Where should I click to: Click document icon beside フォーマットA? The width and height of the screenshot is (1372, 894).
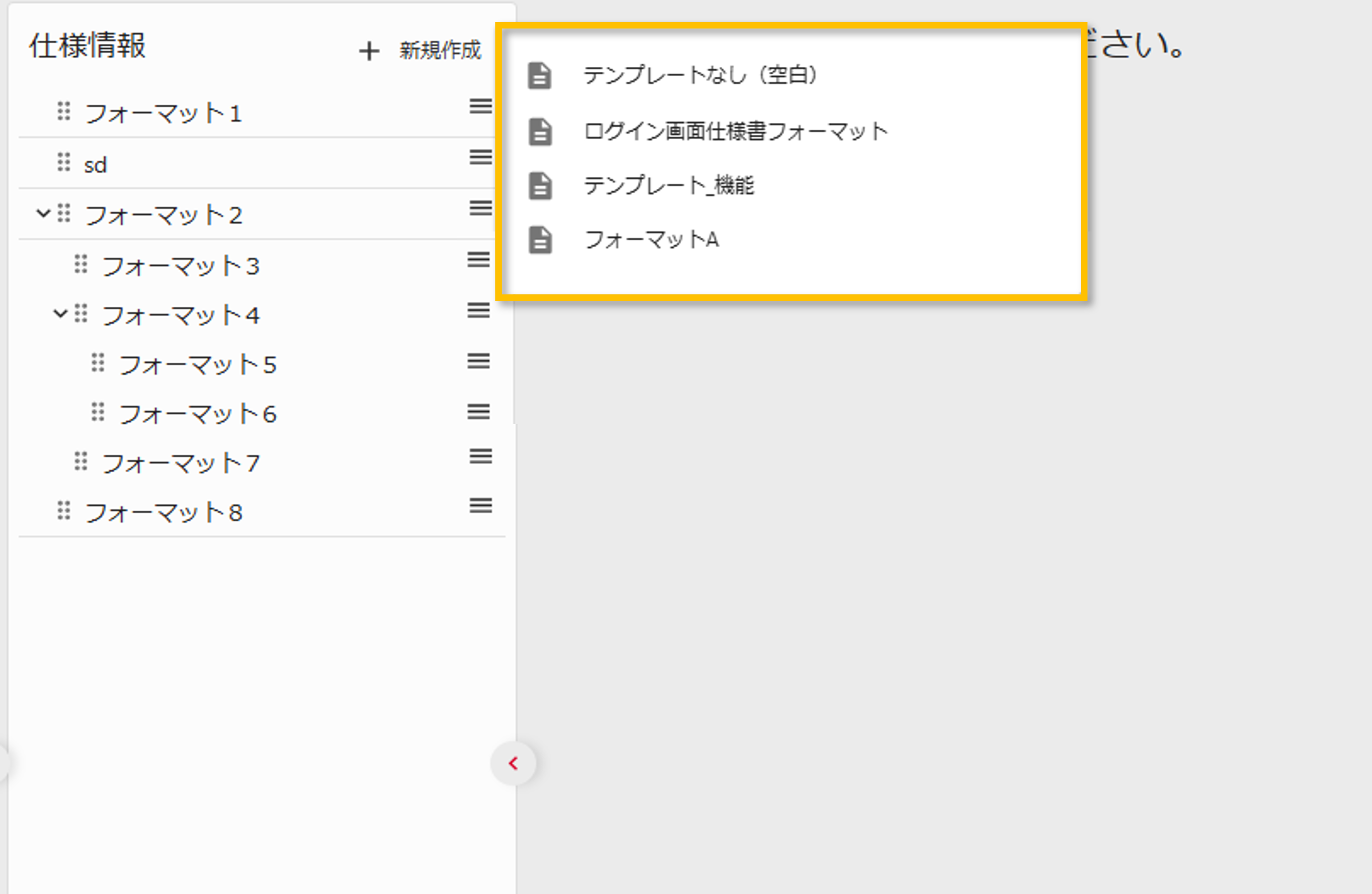(x=540, y=240)
